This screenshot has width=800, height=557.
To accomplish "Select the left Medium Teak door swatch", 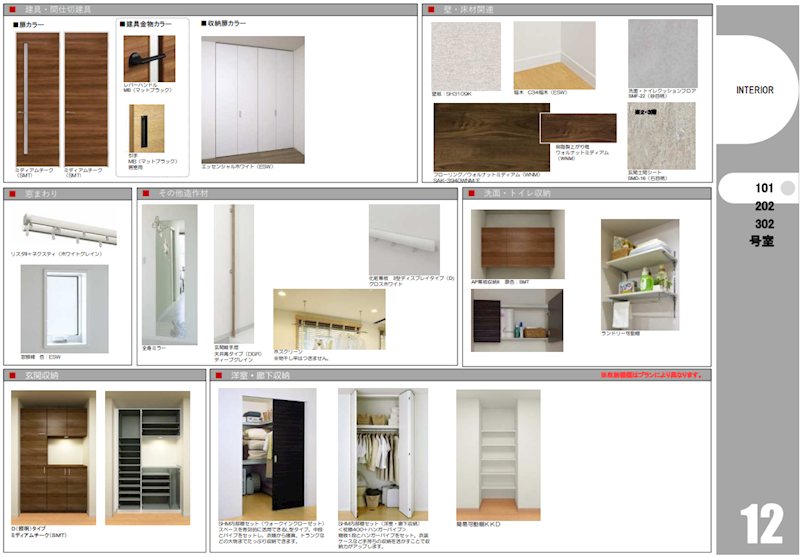I will pos(36,98).
